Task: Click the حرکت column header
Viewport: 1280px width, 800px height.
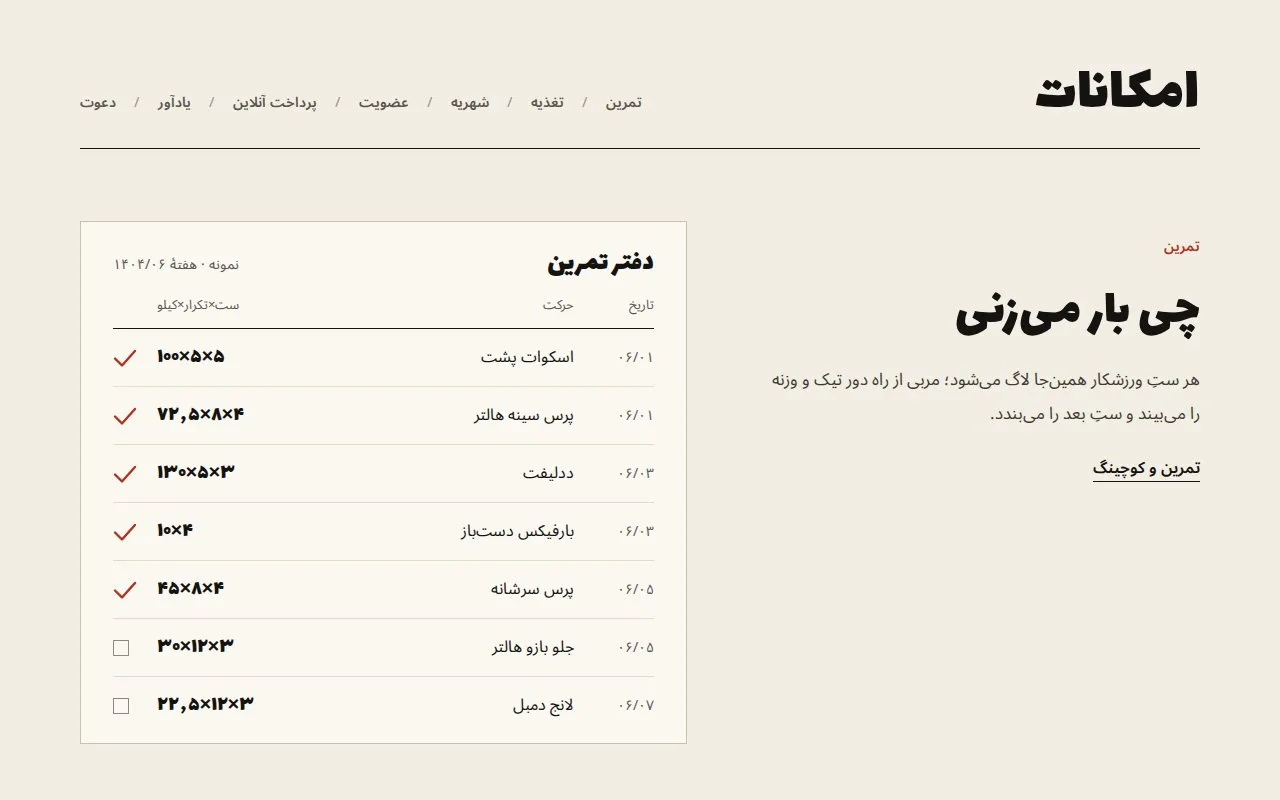Action: tap(558, 305)
